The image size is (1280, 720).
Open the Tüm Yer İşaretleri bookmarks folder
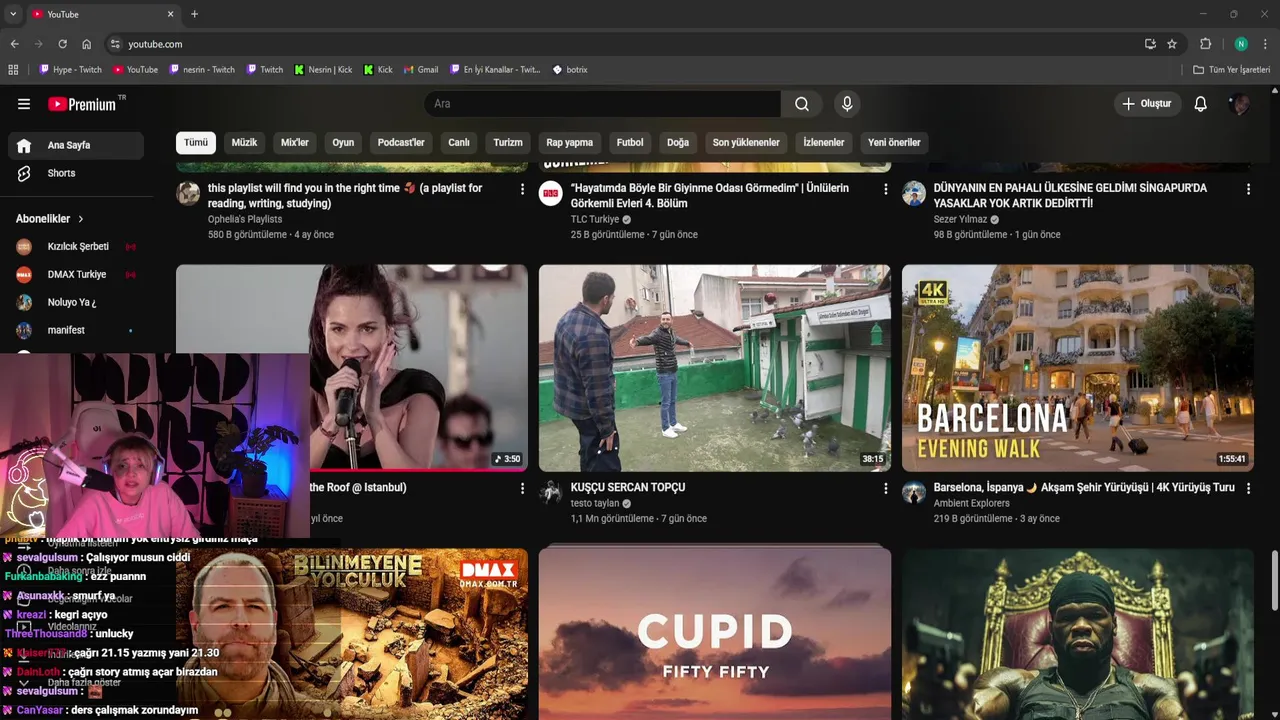pos(1231,70)
